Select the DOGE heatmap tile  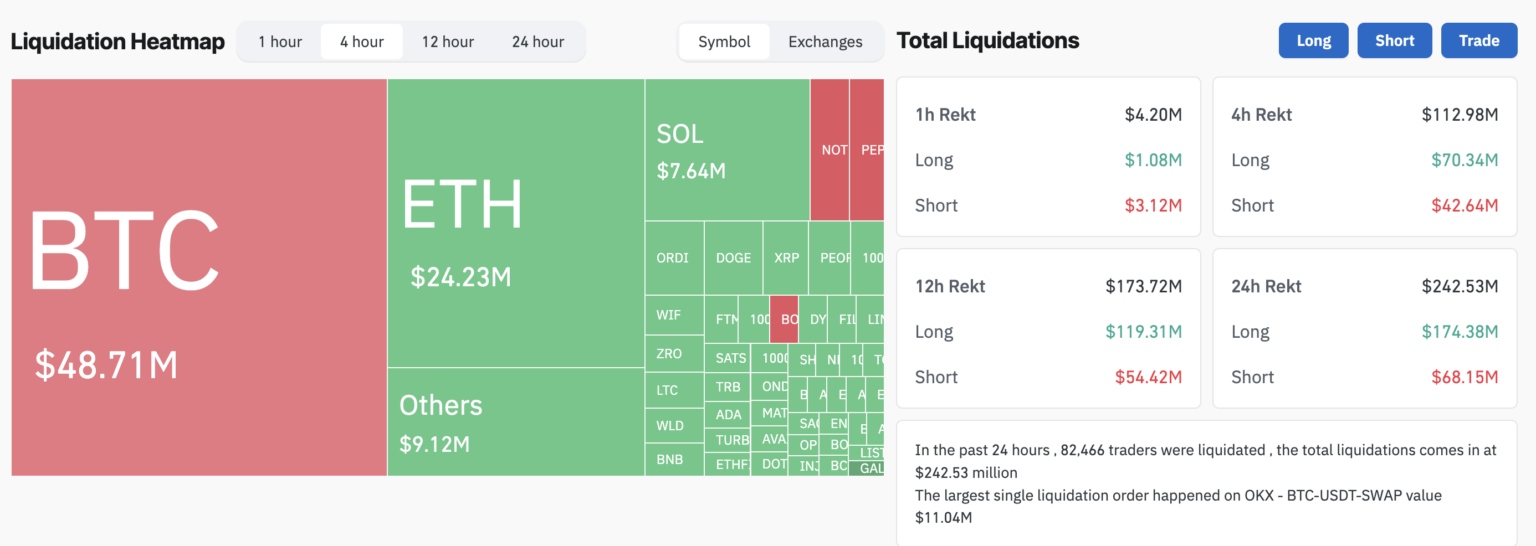pos(733,258)
